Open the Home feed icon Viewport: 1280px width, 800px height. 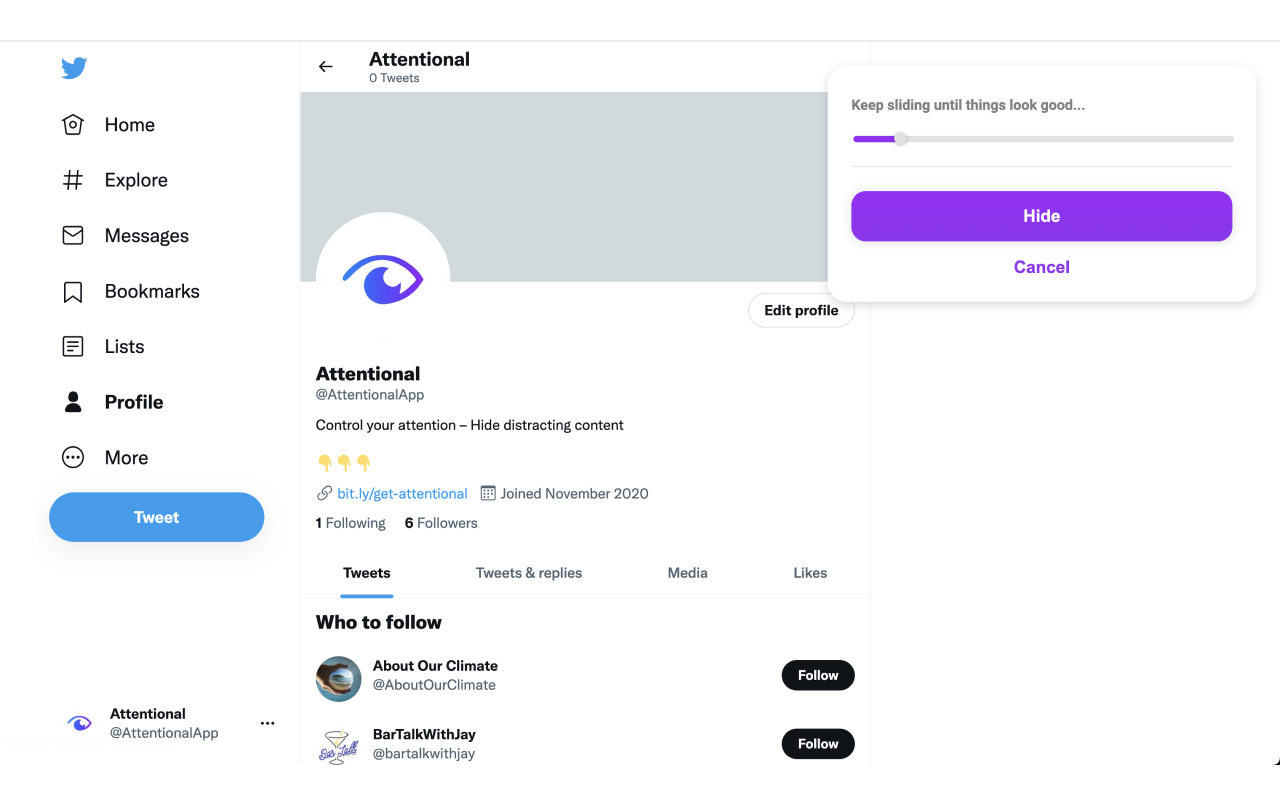pos(72,124)
